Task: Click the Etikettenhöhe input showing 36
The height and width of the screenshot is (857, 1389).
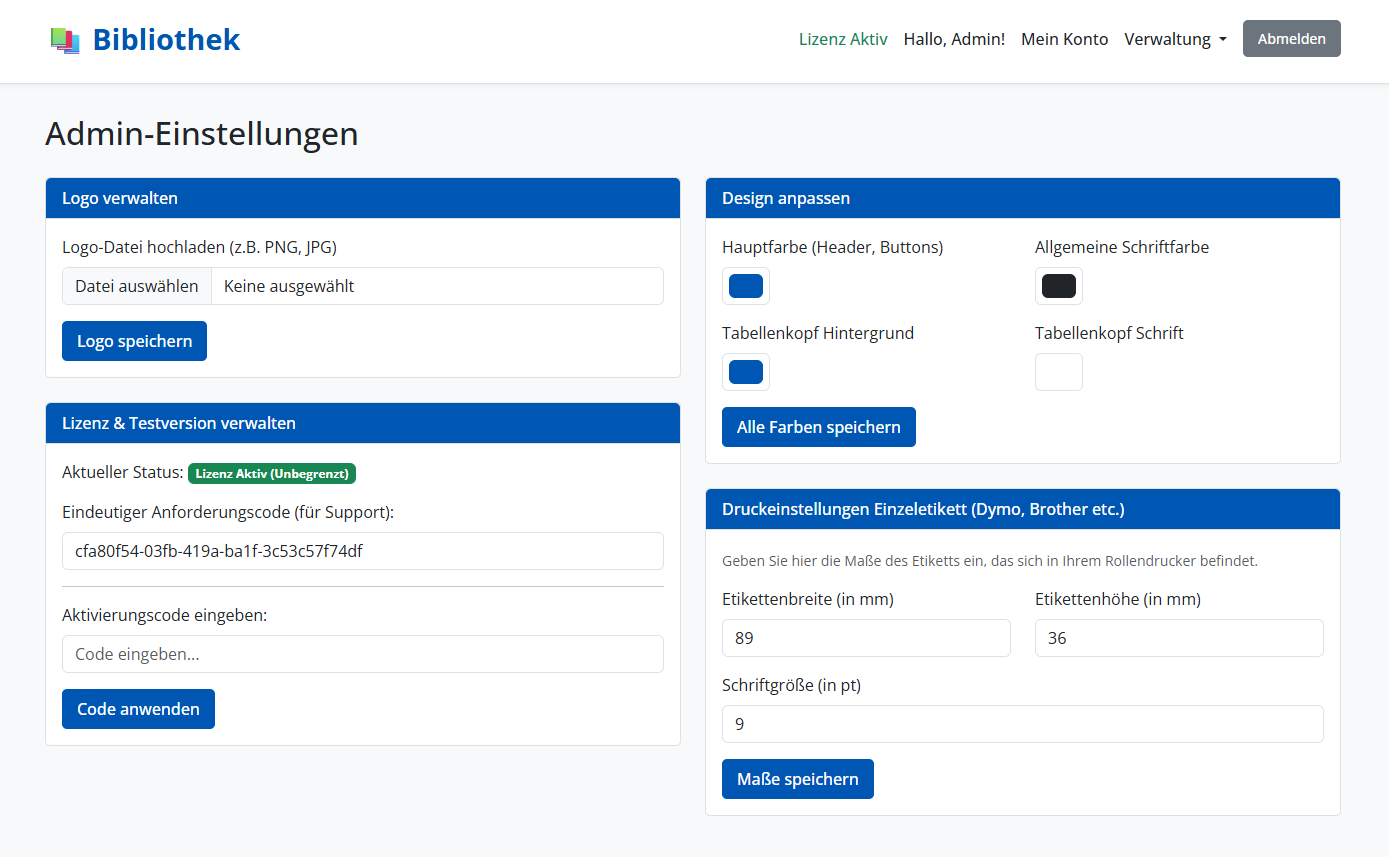Action: pos(1178,637)
